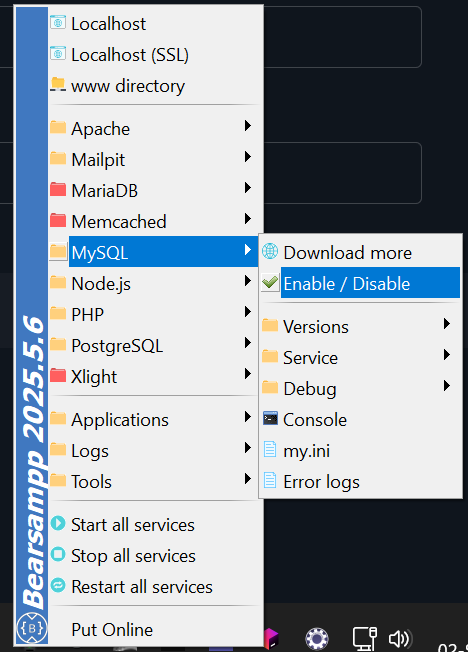Expand the Tools submenu arrow
Image resolution: width=468 pixels, height=652 pixels.
pos(248,479)
